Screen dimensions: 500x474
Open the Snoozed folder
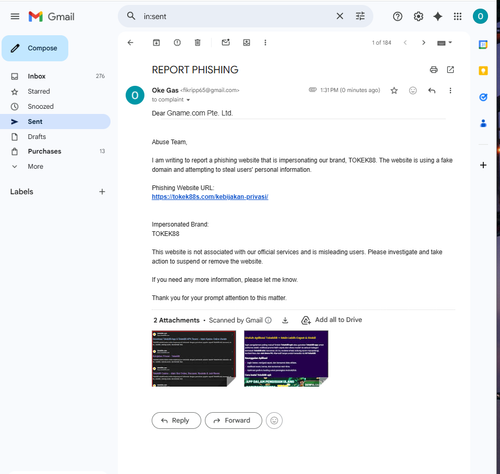(x=55, y=107)
